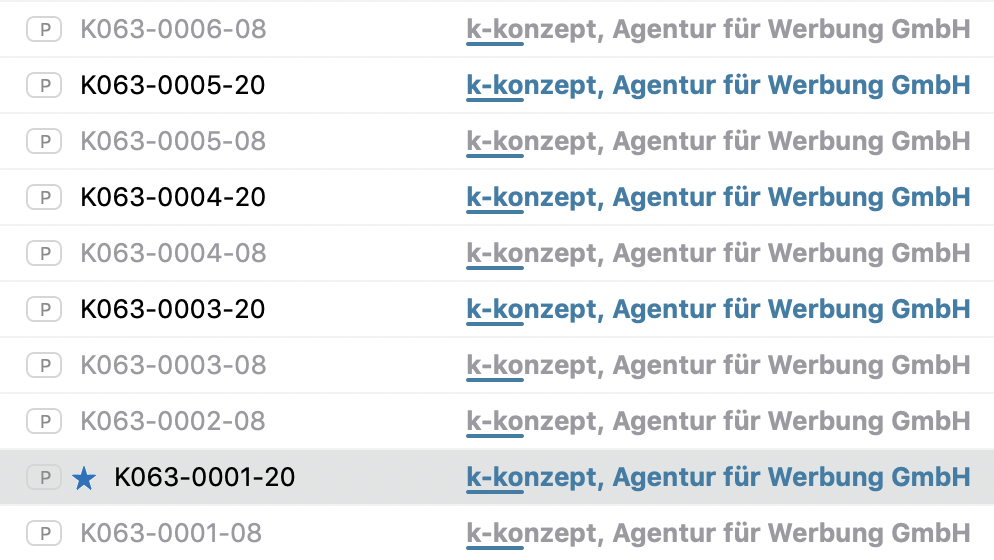Toggle the blue favorite star on K063-0001-20
Screen dimensions: 994x560
click(x=85, y=479)
